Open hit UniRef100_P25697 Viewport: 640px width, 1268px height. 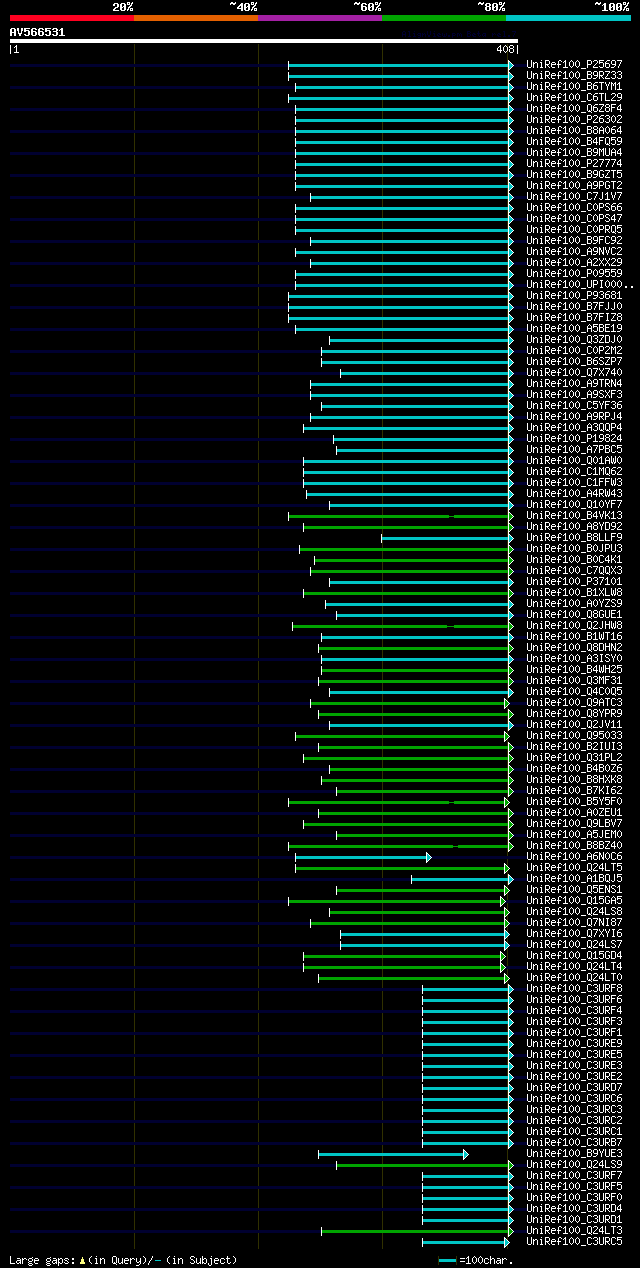click(574, 64)
